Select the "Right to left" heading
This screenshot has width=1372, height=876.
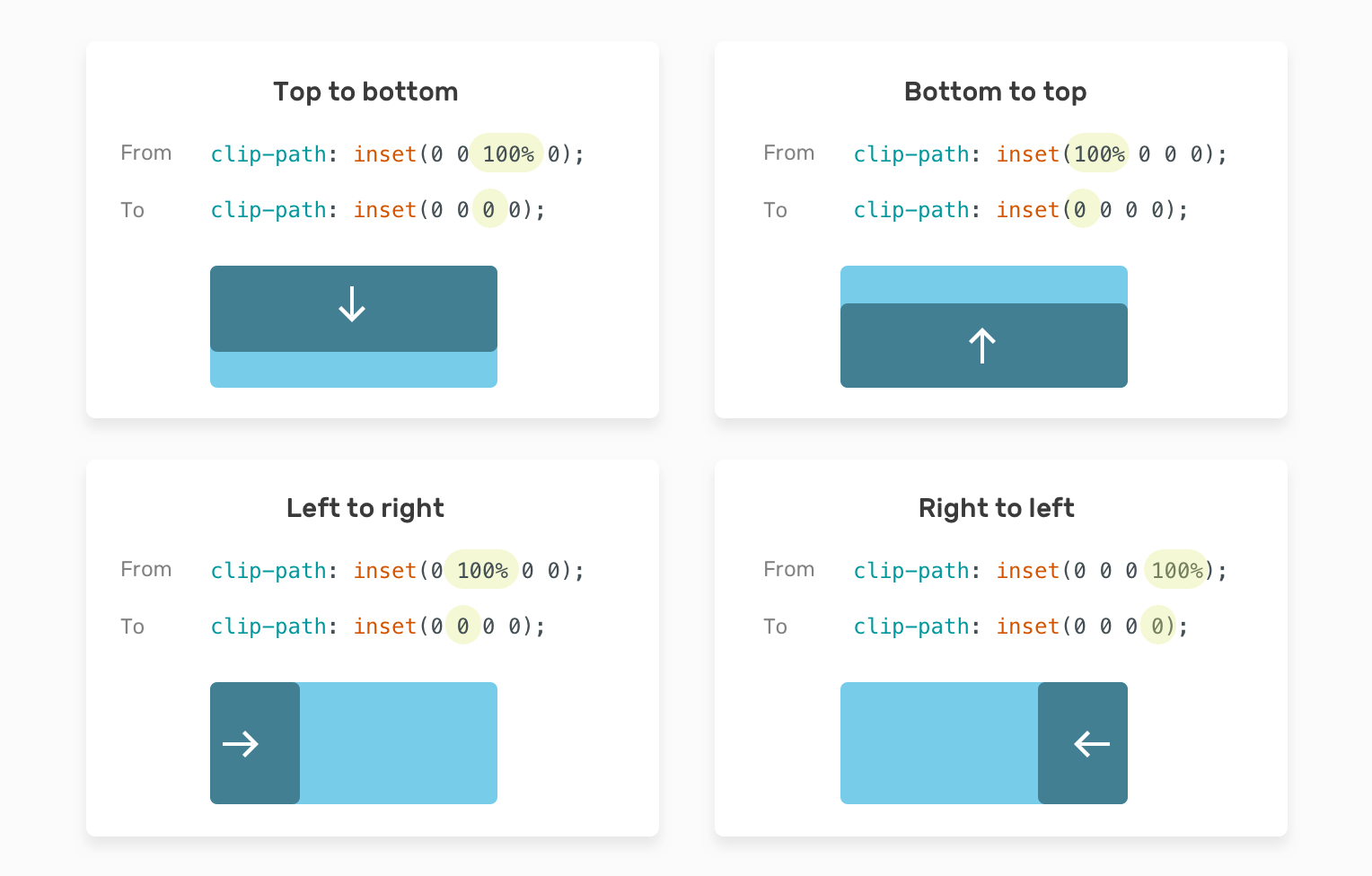pyautogui.click(x=996, y=508)
